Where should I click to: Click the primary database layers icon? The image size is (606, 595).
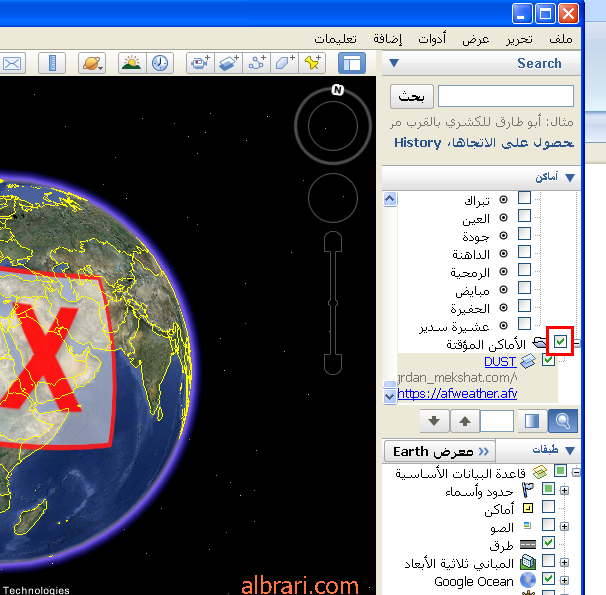click(540, 472)
